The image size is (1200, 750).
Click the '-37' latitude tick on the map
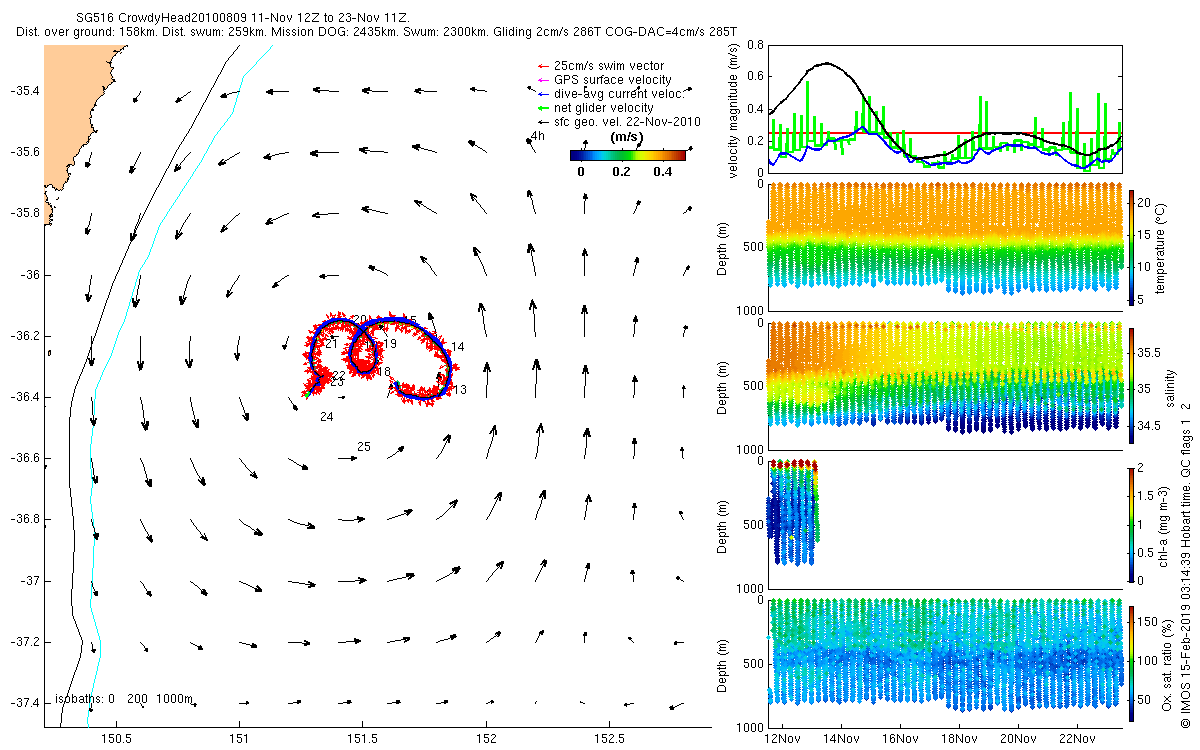click(x=29, y=581)
